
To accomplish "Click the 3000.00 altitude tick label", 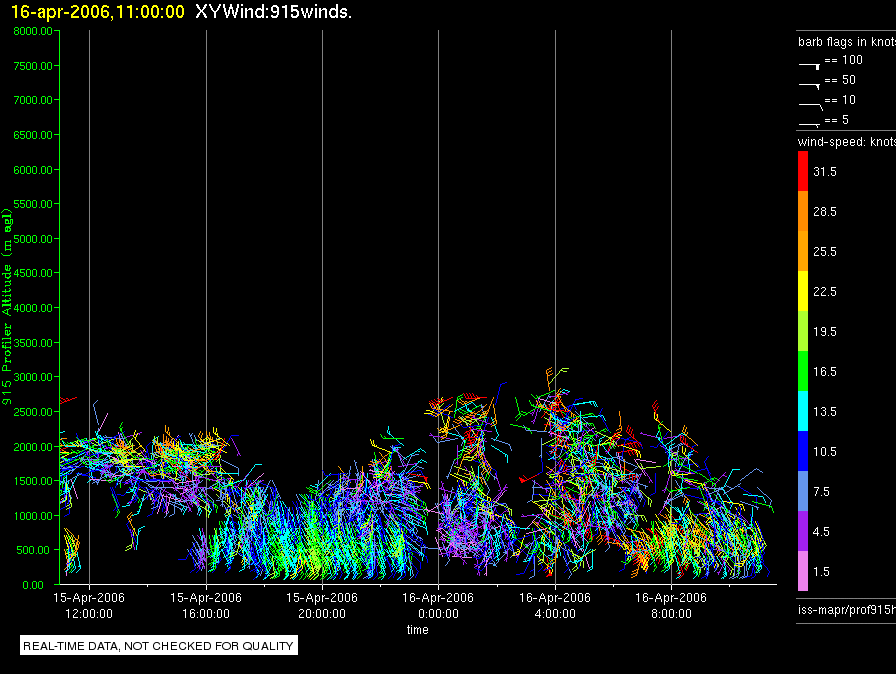I will point(33,377).
